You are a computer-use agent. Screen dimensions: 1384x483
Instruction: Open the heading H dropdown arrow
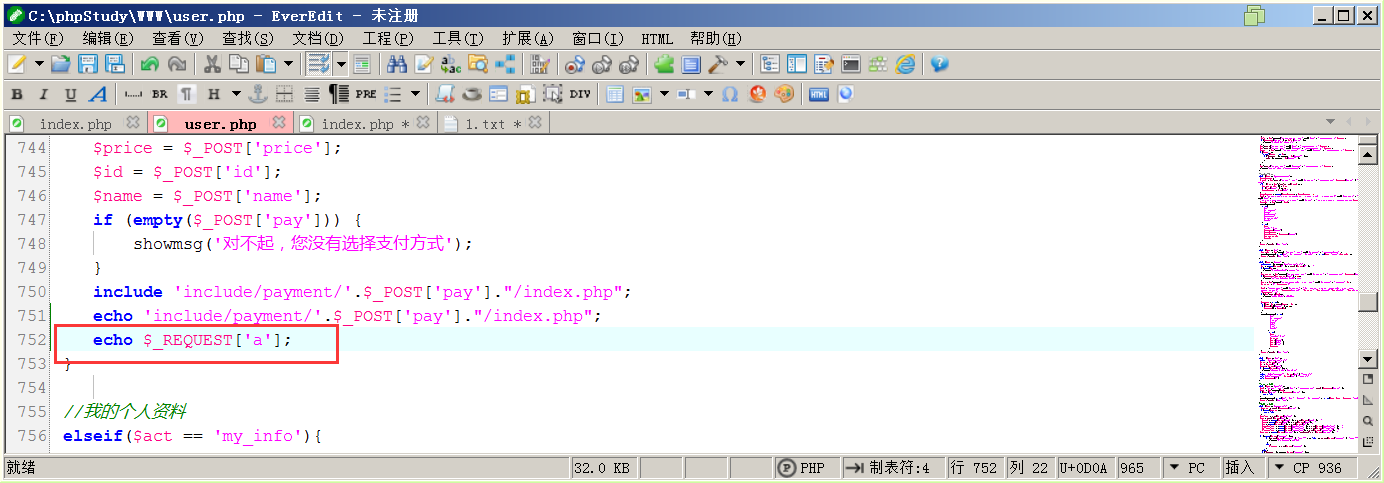click(236, 94)
